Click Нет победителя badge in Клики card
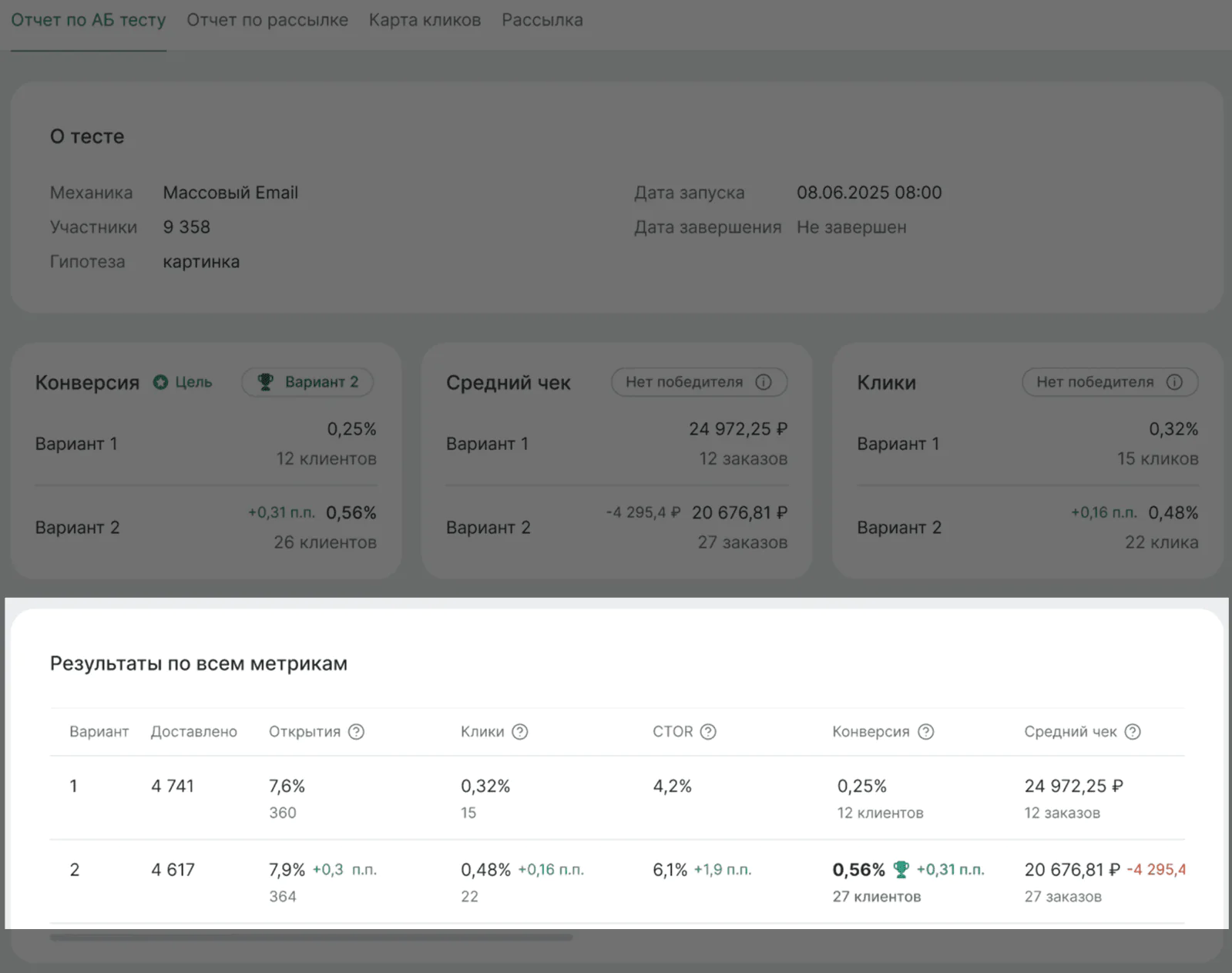Image resolution: width=1232 pixels, height=973 pixels. pyautogui.click(x=1109, y=382)
